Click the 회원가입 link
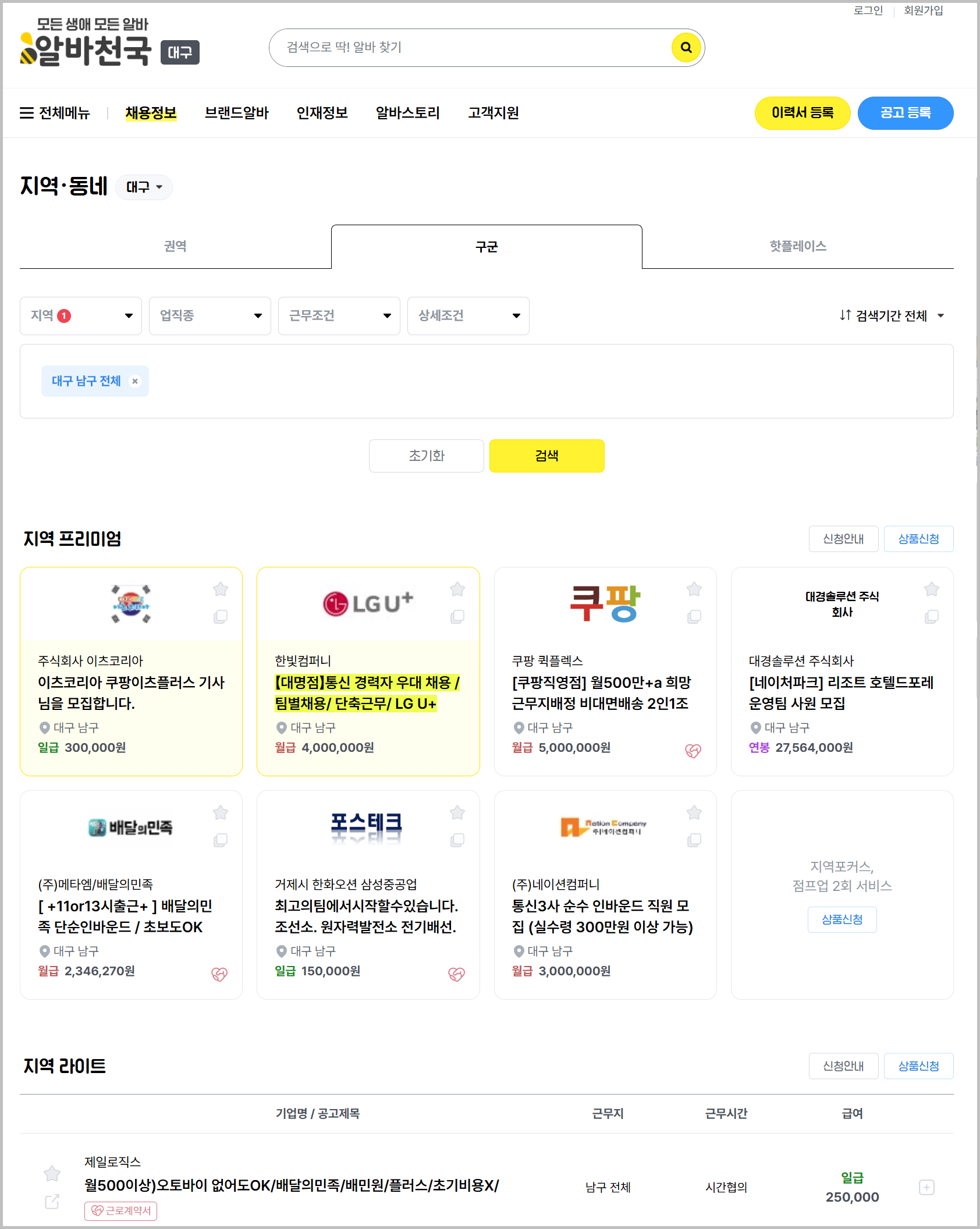980x1229 pixels. [924, 10]
